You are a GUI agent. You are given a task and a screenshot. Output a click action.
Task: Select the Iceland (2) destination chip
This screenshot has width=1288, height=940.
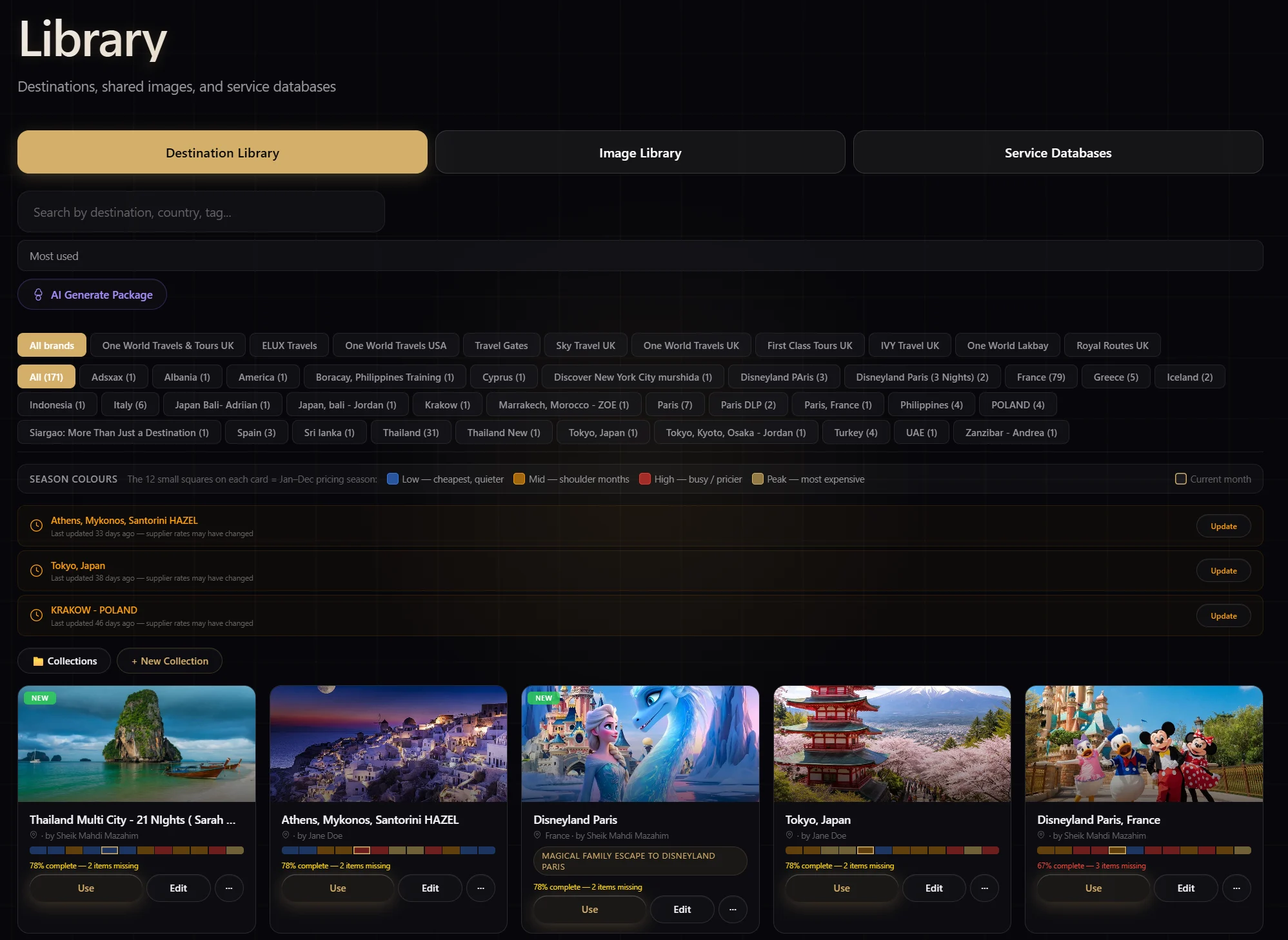pos(1189,377)
